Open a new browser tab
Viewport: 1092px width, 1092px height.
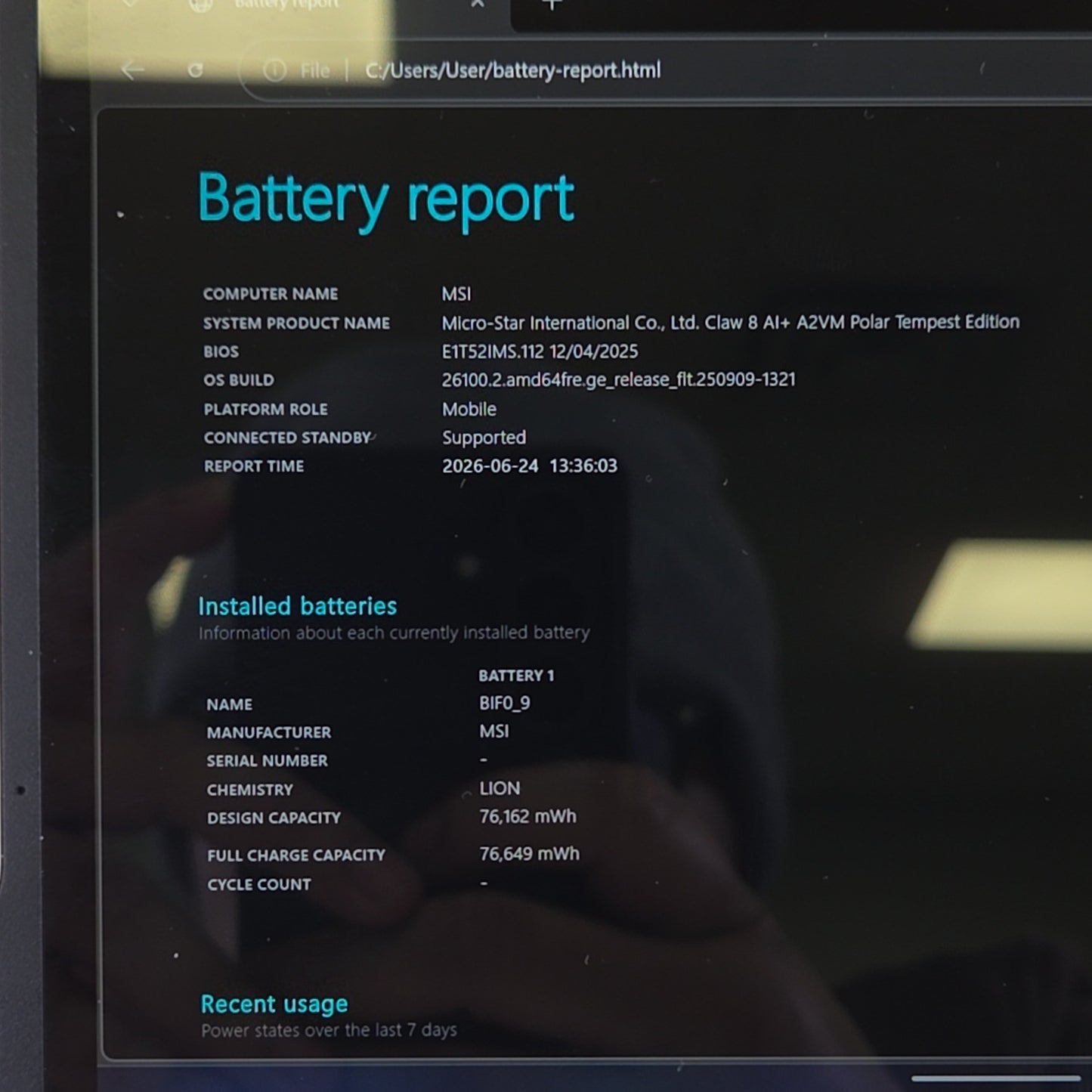[552, 5]
